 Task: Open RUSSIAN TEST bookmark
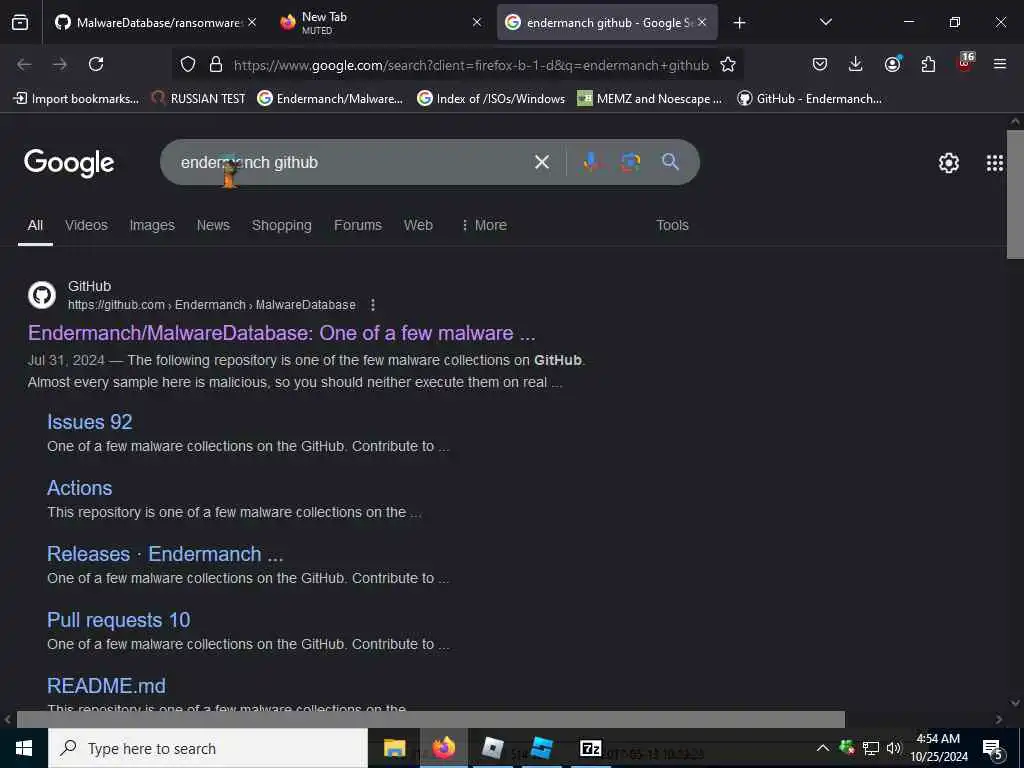pyautogui.click(x=198, y=99)
